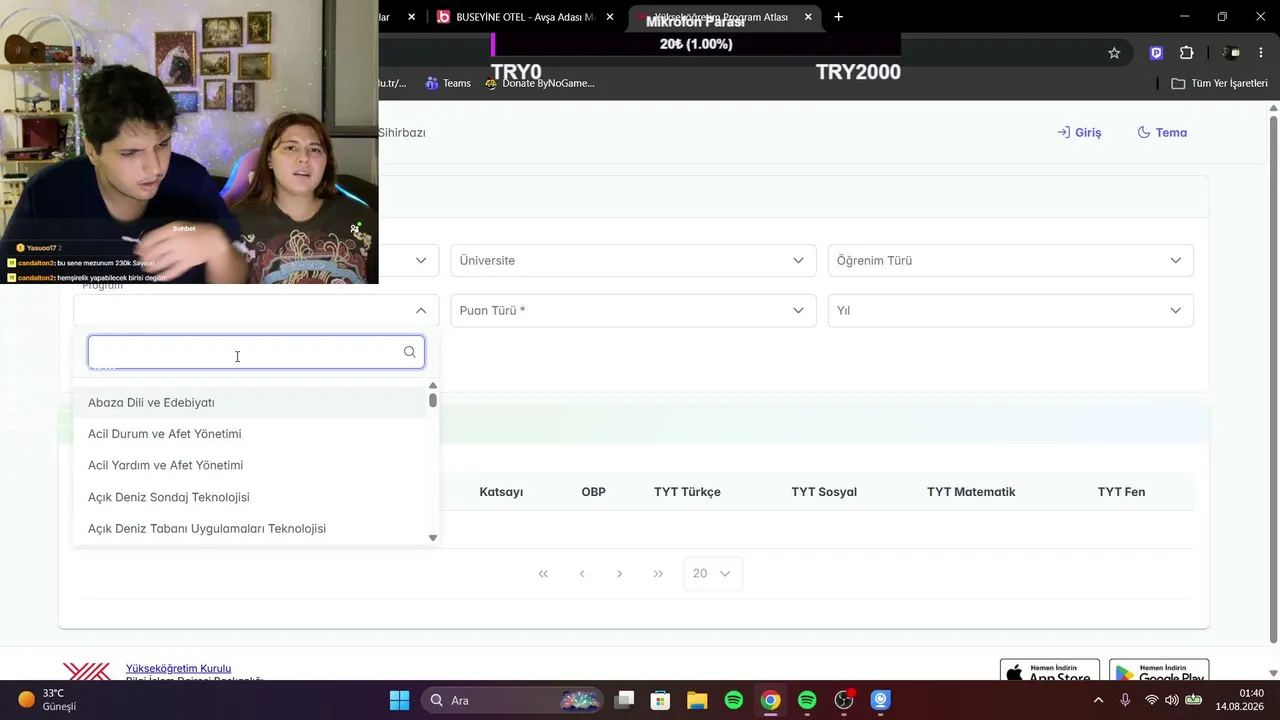
Task: Open the Donate ByNoGame bookmark
Action: [x=539, y=83]
